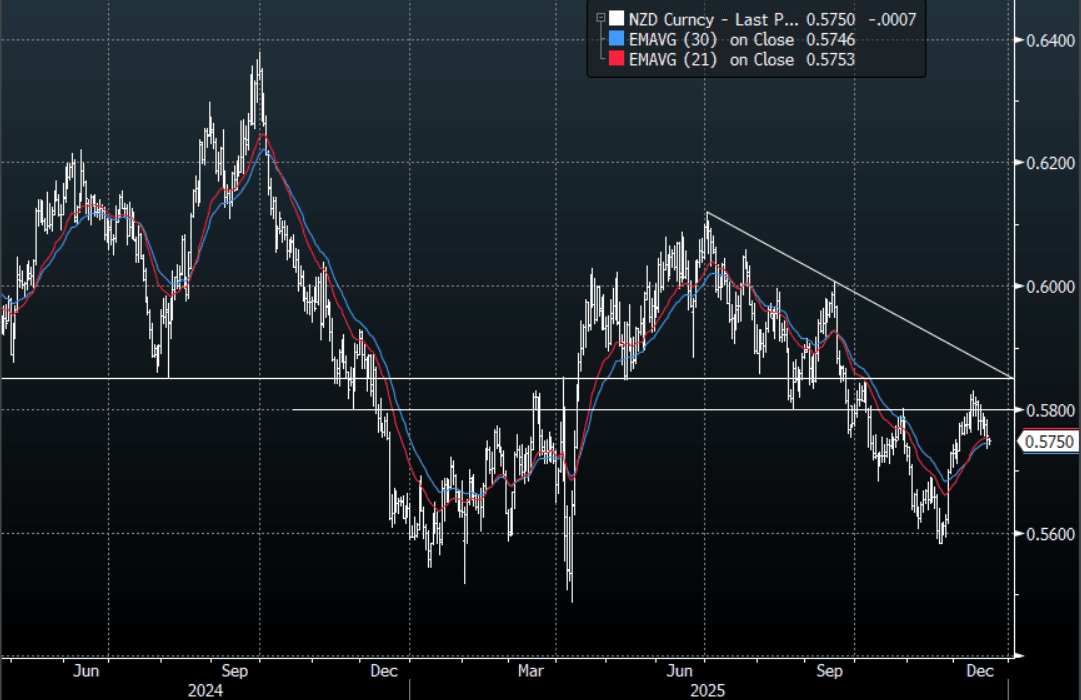
Task: Collapse the NZD Curncy legend tree
Action: (600, 18)
